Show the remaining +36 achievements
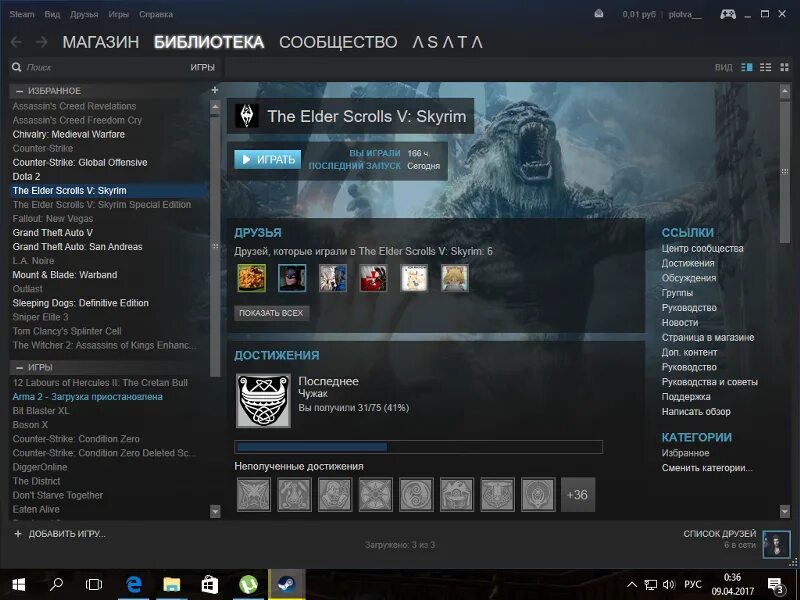The image size is (800, 600). tap(578, 494)
